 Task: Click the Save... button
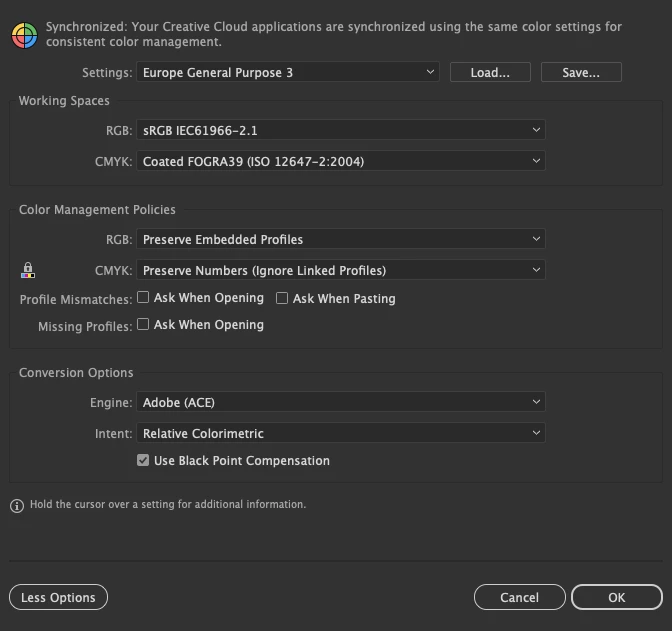(x=581, y=72)
